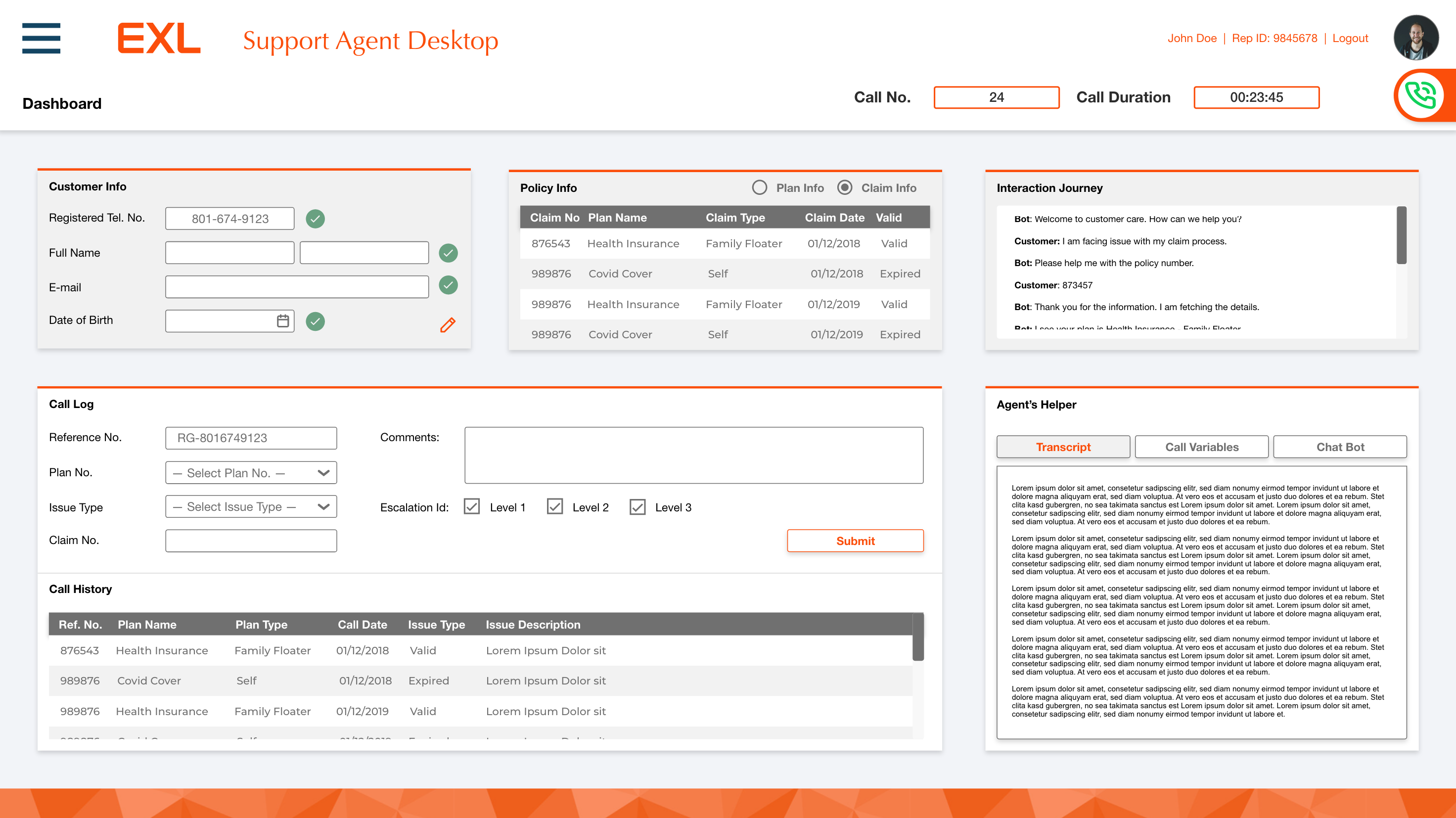Toggle the Level 3 escalation checkbox
Viewport: 1456px width, 818px height.
(x=637, y=506)
